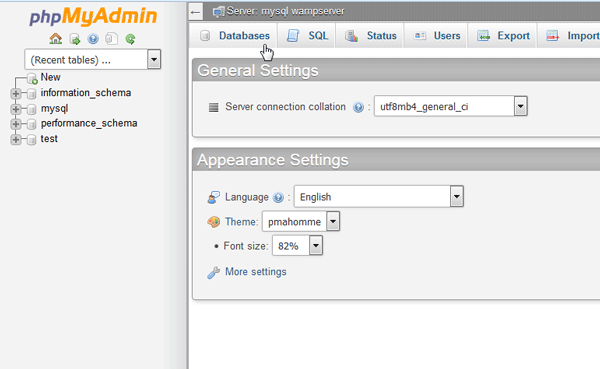The height and width of the screenshot is (369, 600).
Task: Click the Theme link label
Action: (x=241, y=222)
